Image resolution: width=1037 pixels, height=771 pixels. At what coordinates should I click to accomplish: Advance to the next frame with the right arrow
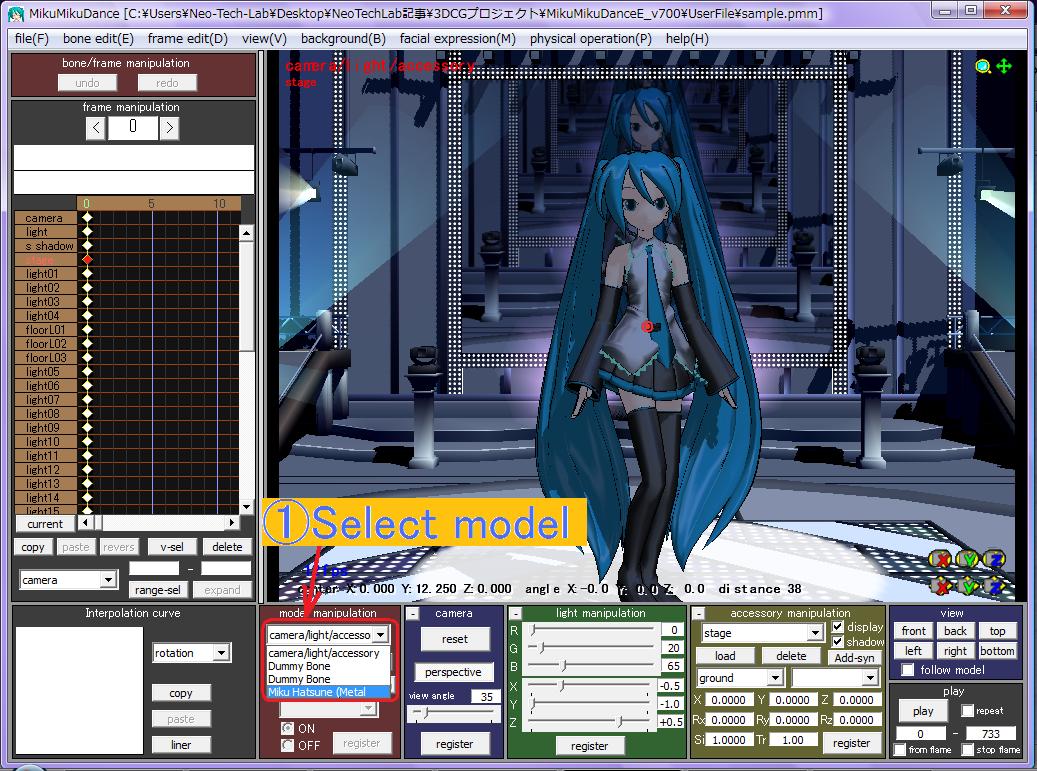tap(169, 128)
